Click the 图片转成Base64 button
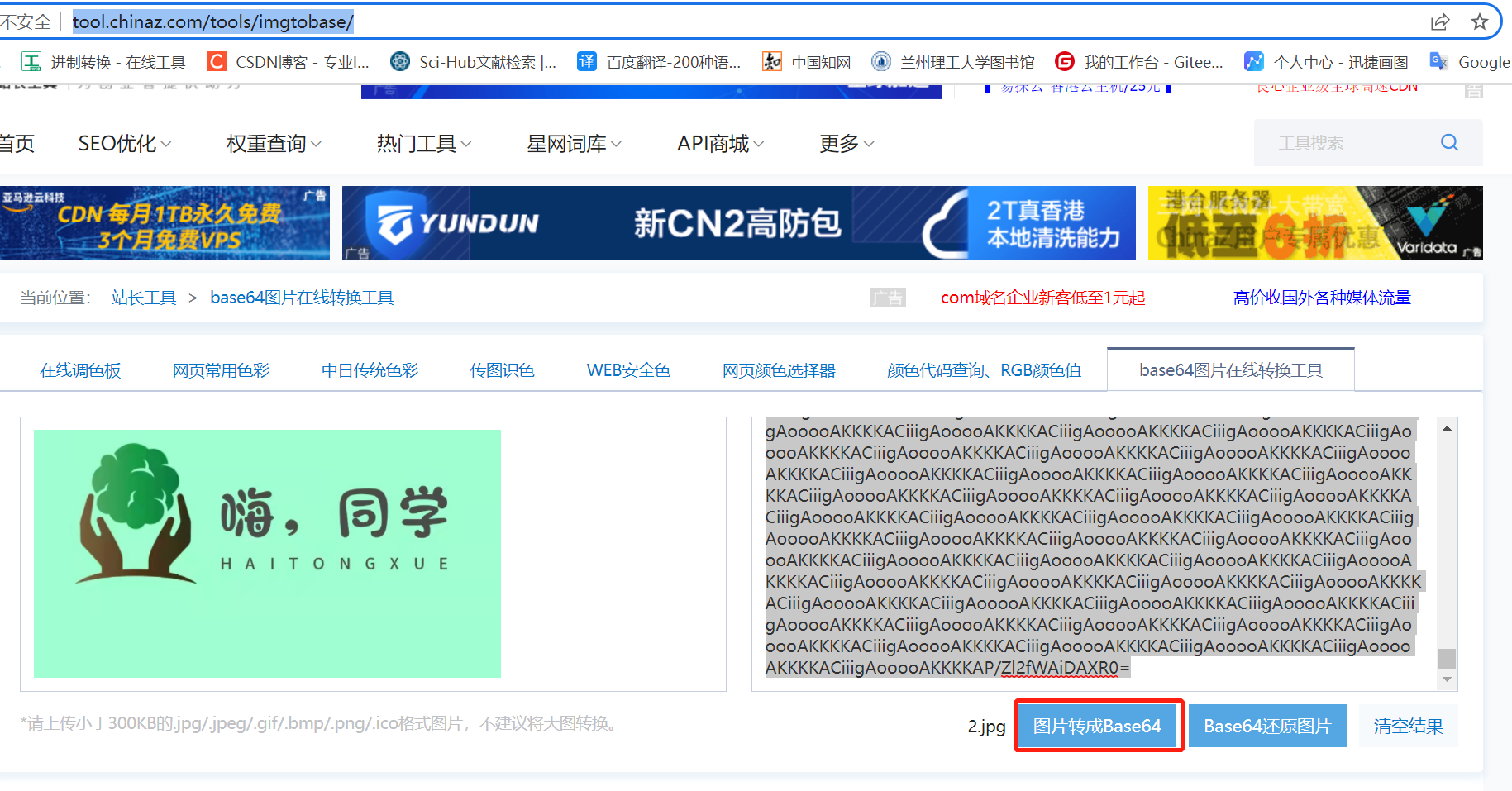The height and width of the screenshot is (791, 1512). tap(1097, 726)
